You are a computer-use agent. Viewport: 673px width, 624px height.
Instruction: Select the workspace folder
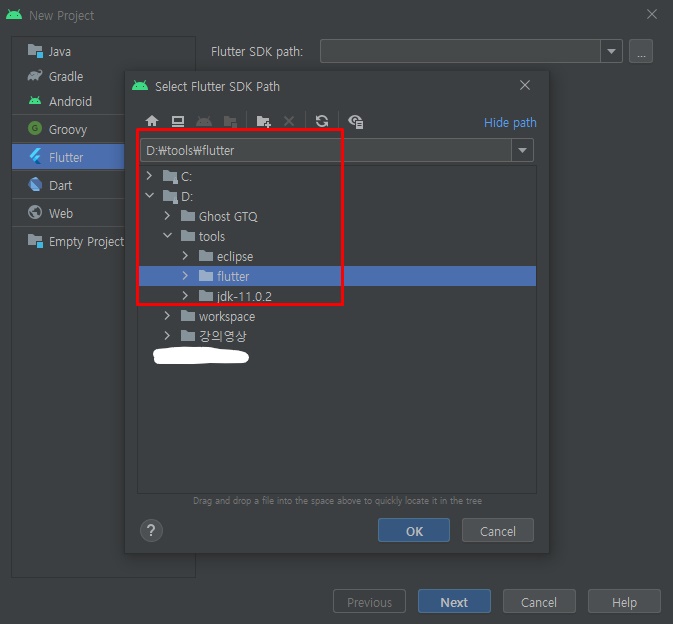[x=337, y=316]
